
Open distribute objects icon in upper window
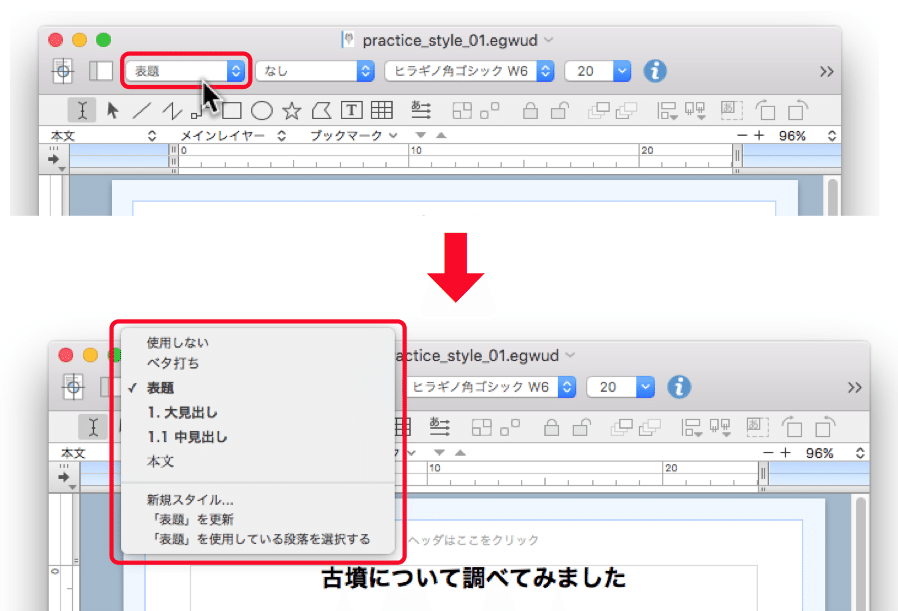point(695,111)
